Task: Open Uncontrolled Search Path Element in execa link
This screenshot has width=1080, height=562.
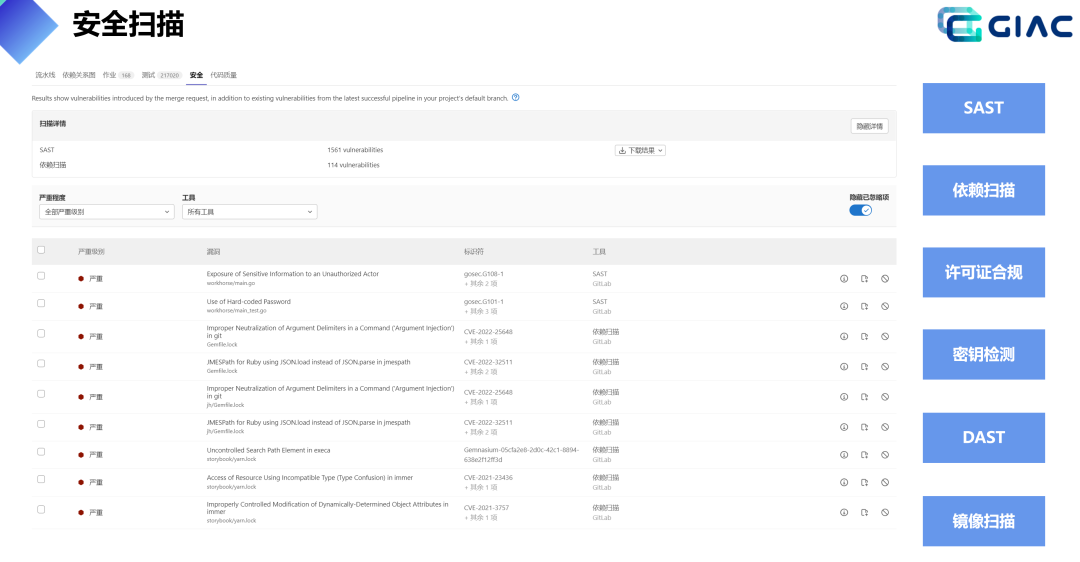Action: 269,450
